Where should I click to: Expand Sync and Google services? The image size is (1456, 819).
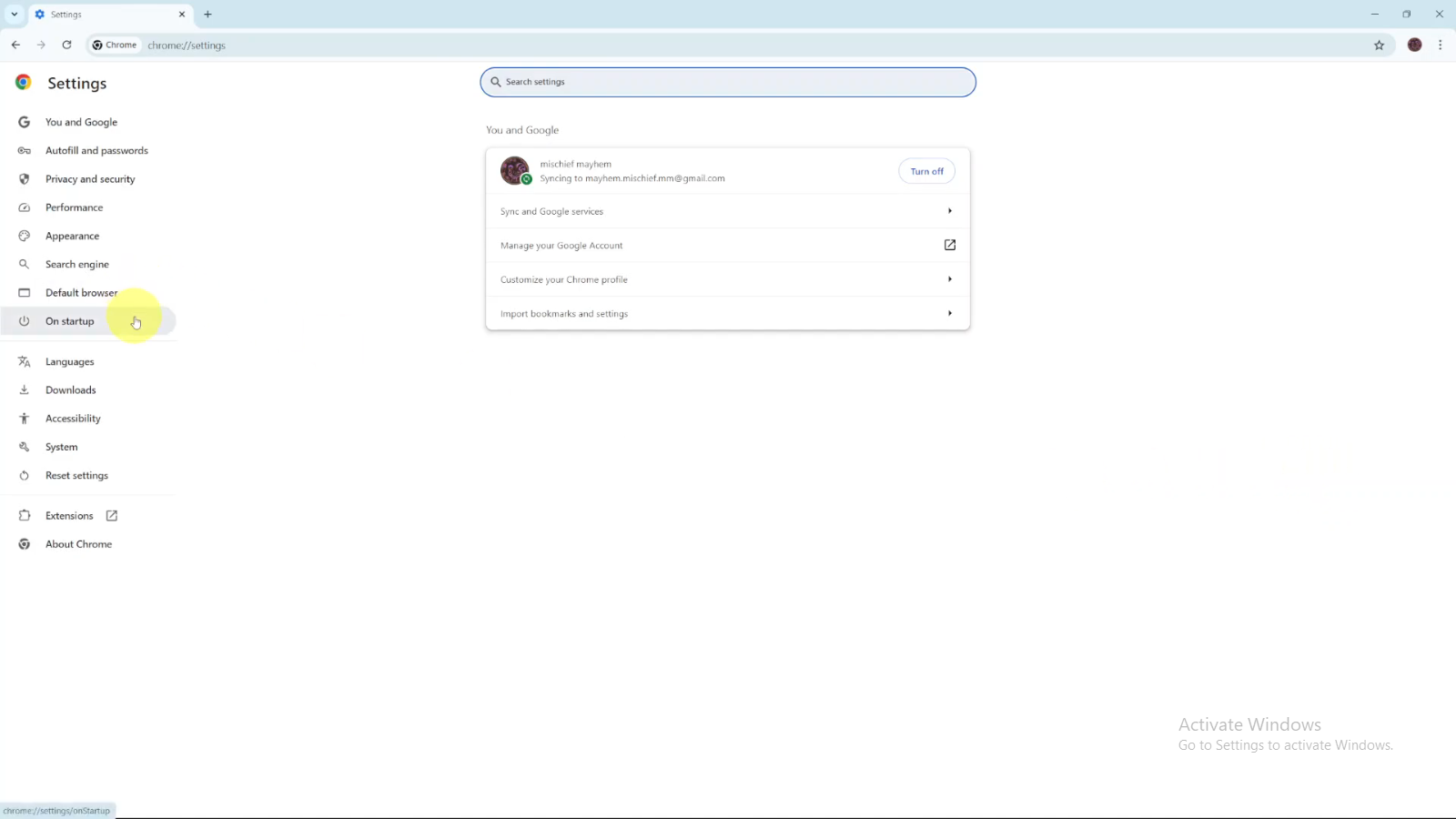click(727, 211)
